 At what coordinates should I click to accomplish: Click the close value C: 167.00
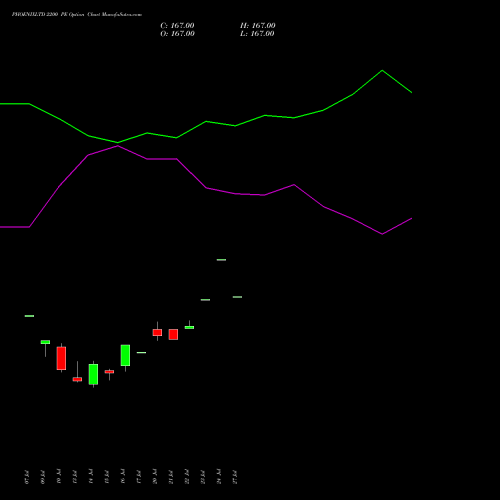(177, 26)
